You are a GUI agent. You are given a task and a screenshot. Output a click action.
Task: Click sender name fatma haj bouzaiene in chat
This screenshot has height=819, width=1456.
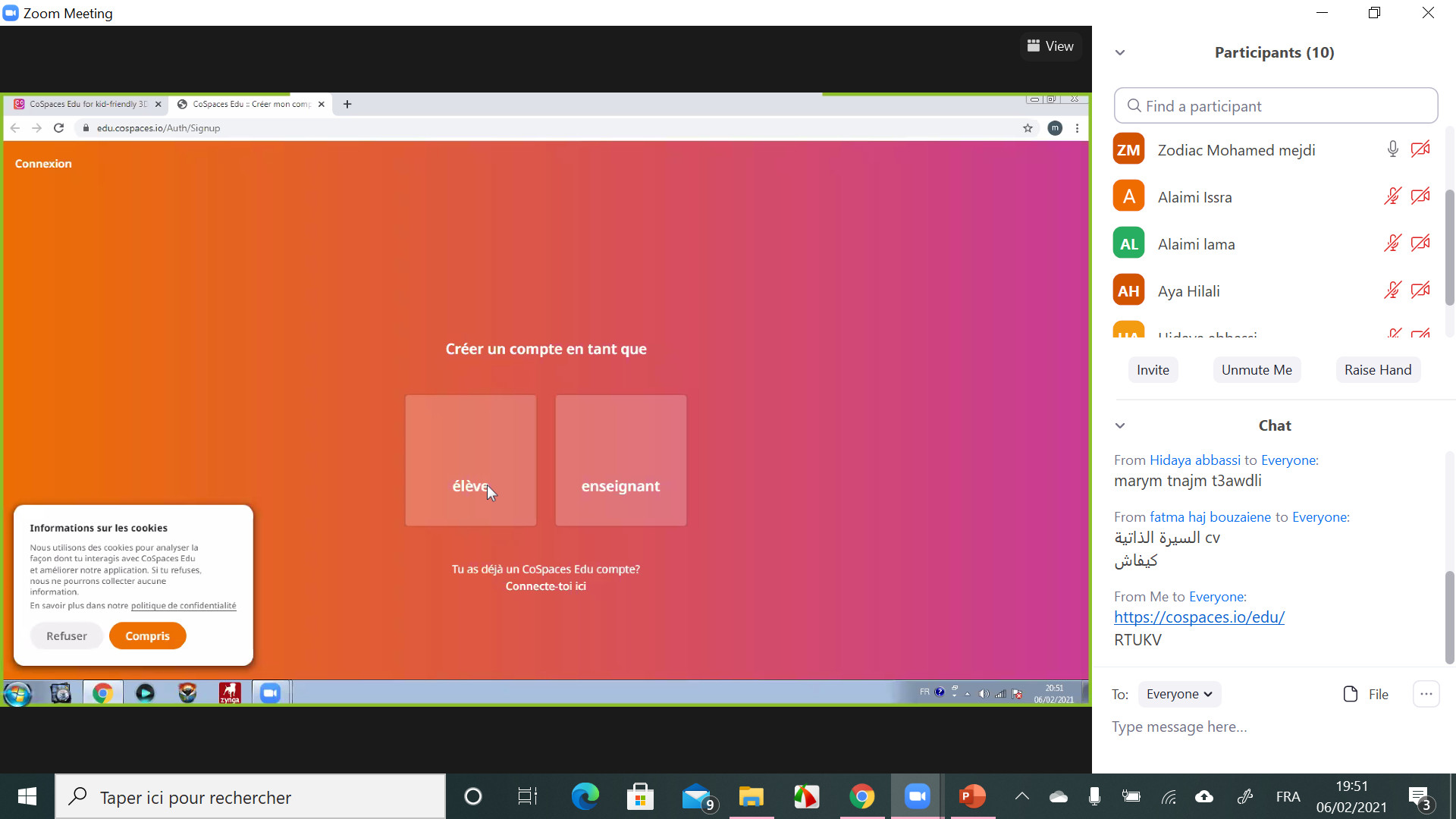pos(1210,517)
